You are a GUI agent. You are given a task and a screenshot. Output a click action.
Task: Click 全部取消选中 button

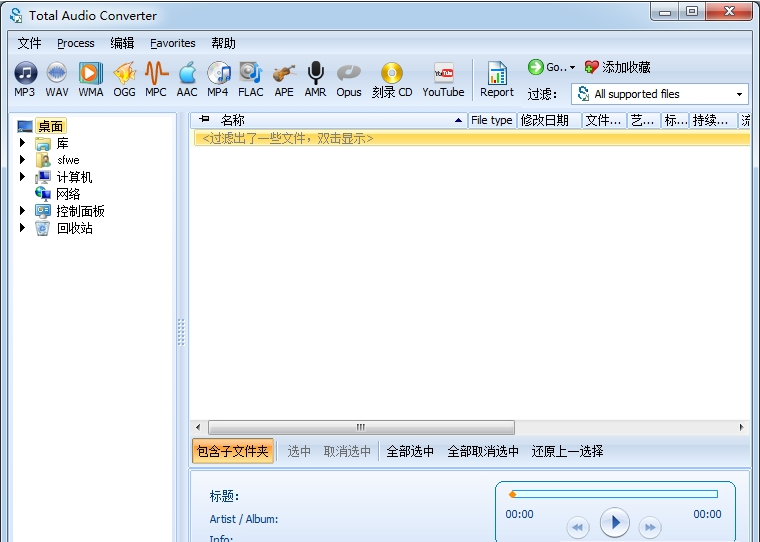(483, 451)
